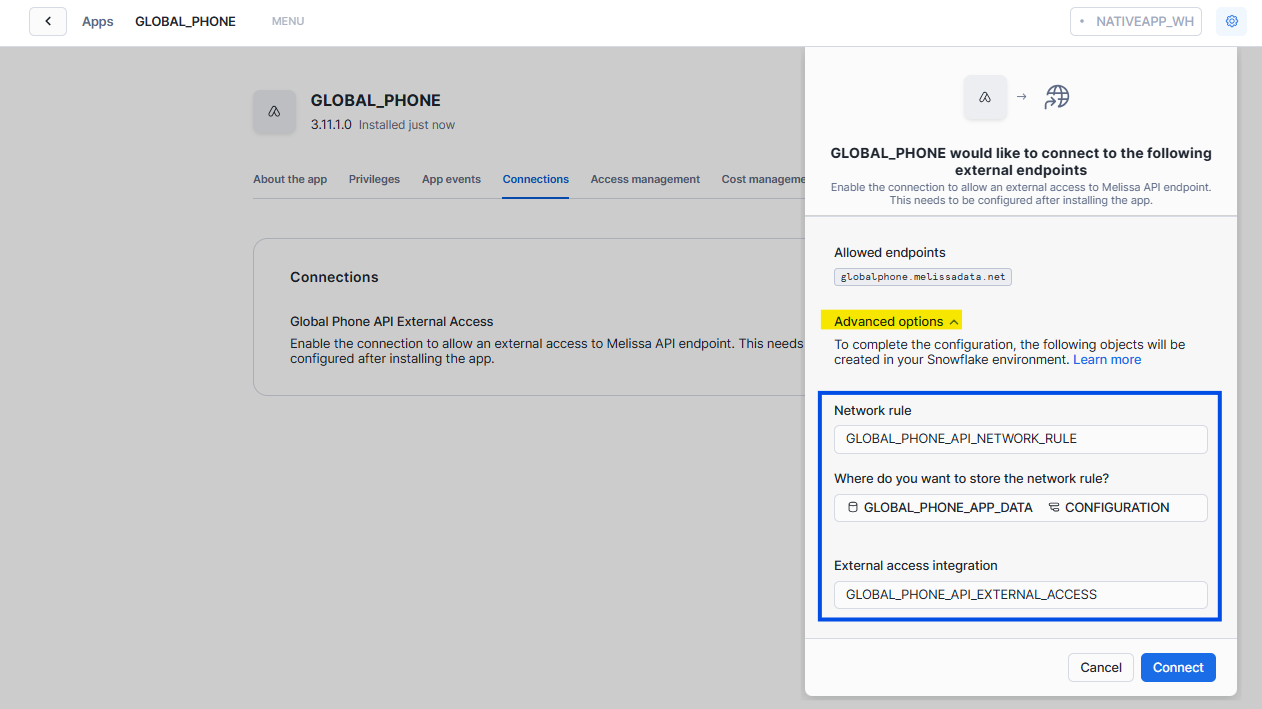Click the GLOBAL_PHONE breadcrumb title
The height and width of the screenshot is (709, 1262).
pos(186,21)
